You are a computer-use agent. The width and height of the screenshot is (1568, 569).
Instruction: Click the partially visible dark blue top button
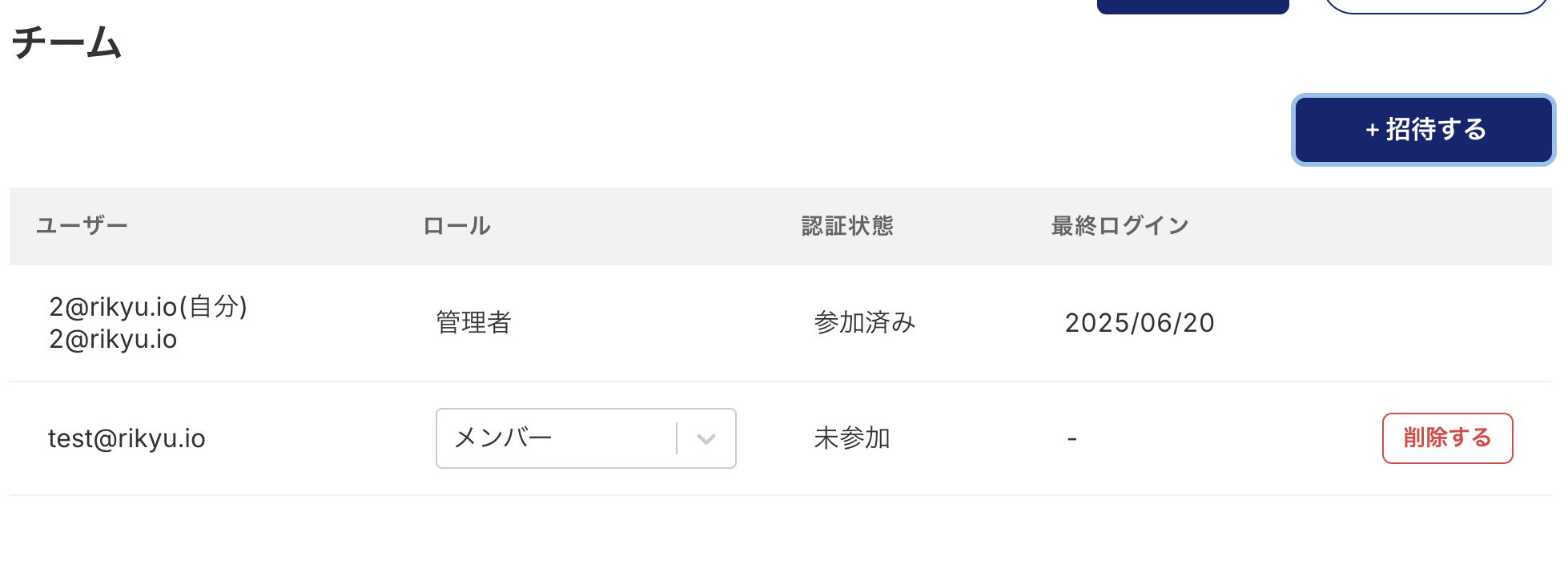1192,6
